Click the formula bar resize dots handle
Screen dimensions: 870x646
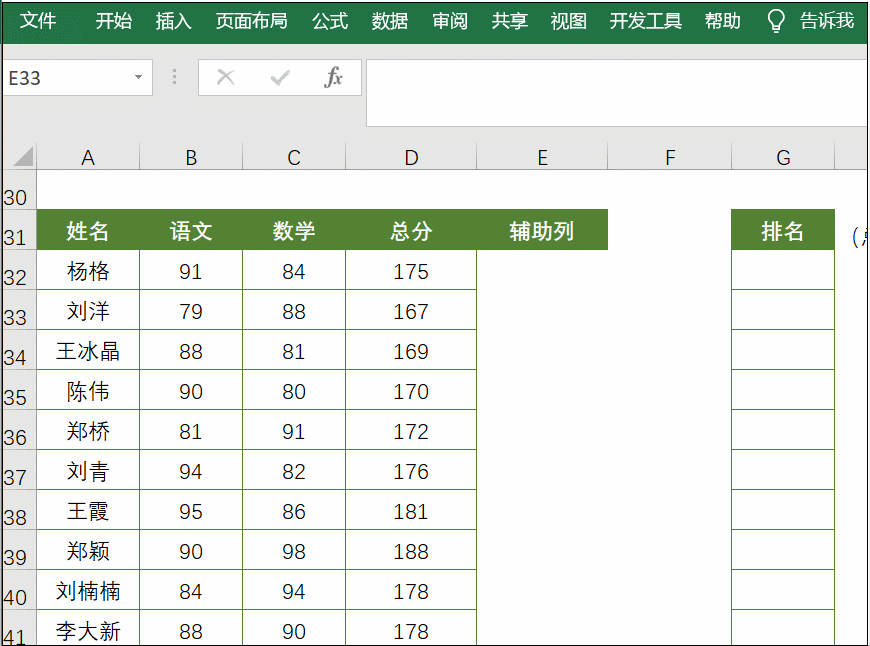click(x=174, y=77)
